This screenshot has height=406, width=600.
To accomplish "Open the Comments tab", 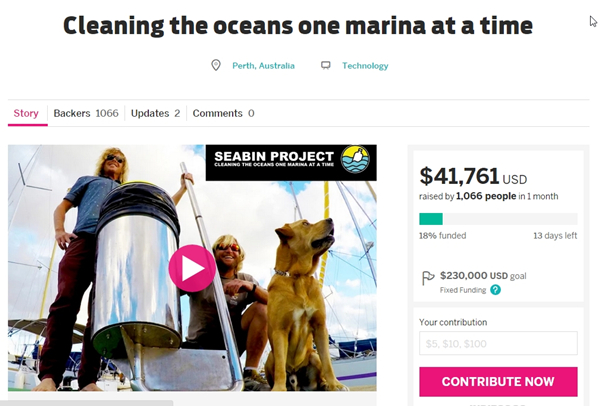I will [x=223, y=113].
